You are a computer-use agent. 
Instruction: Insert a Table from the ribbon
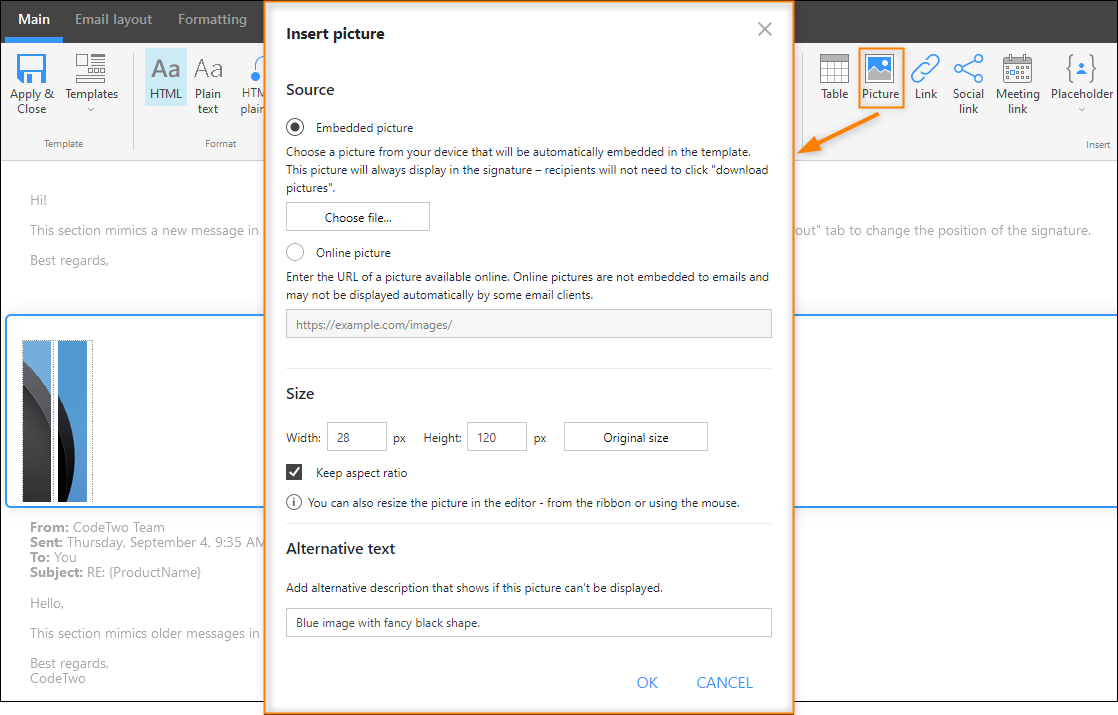[834, 78]
